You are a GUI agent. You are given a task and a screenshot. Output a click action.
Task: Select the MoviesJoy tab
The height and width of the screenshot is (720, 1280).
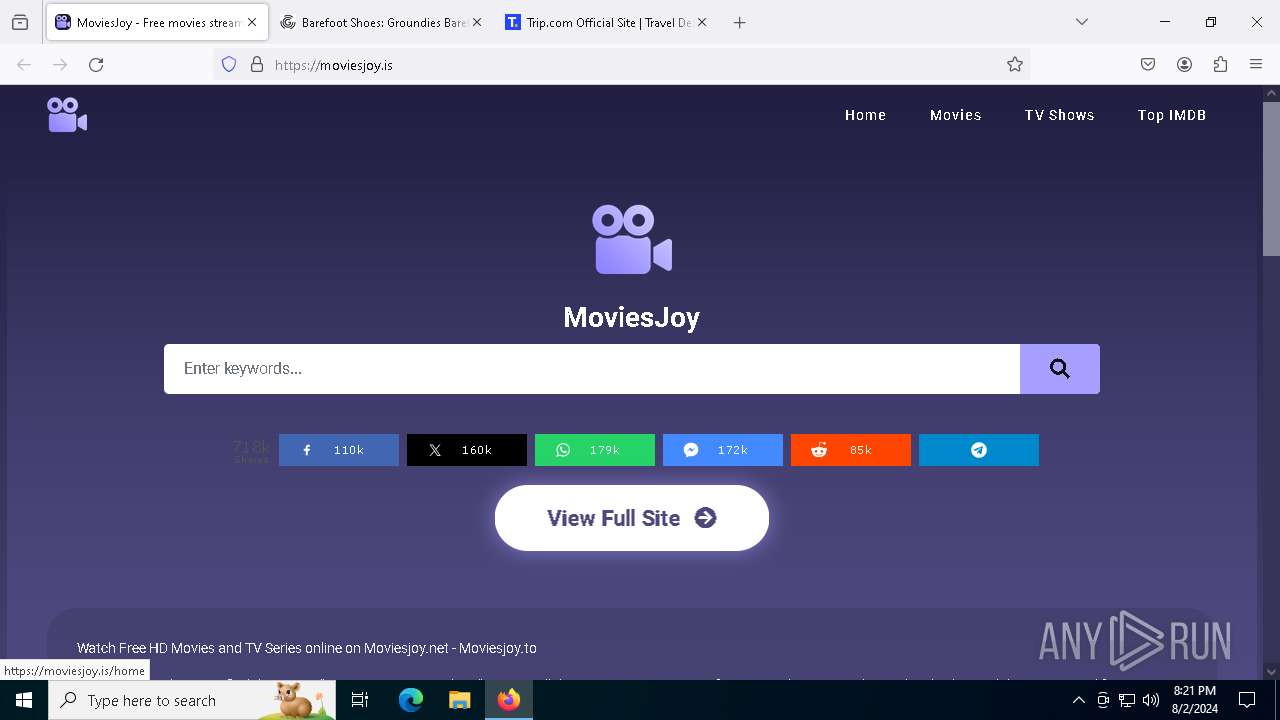coord(156,22)
